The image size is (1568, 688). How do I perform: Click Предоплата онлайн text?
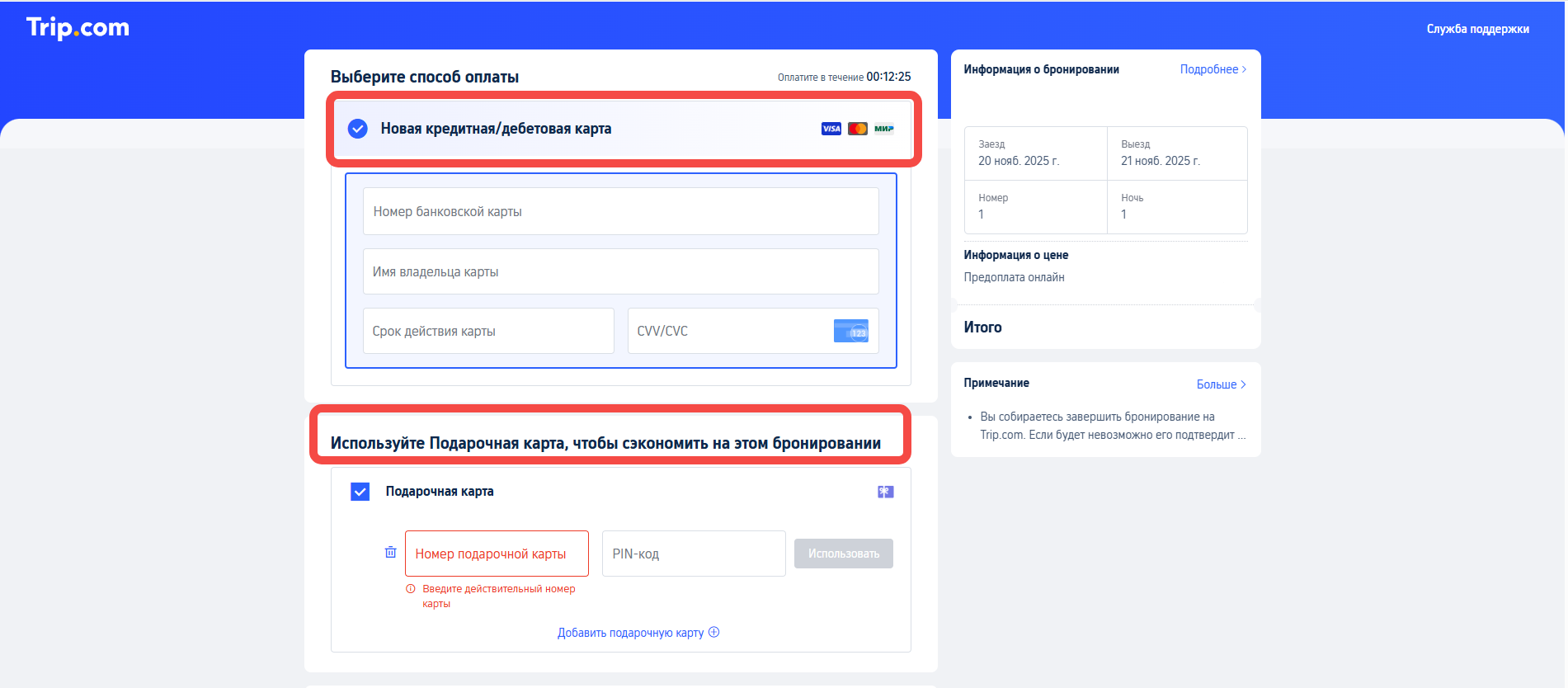[x=1014, y=277]
